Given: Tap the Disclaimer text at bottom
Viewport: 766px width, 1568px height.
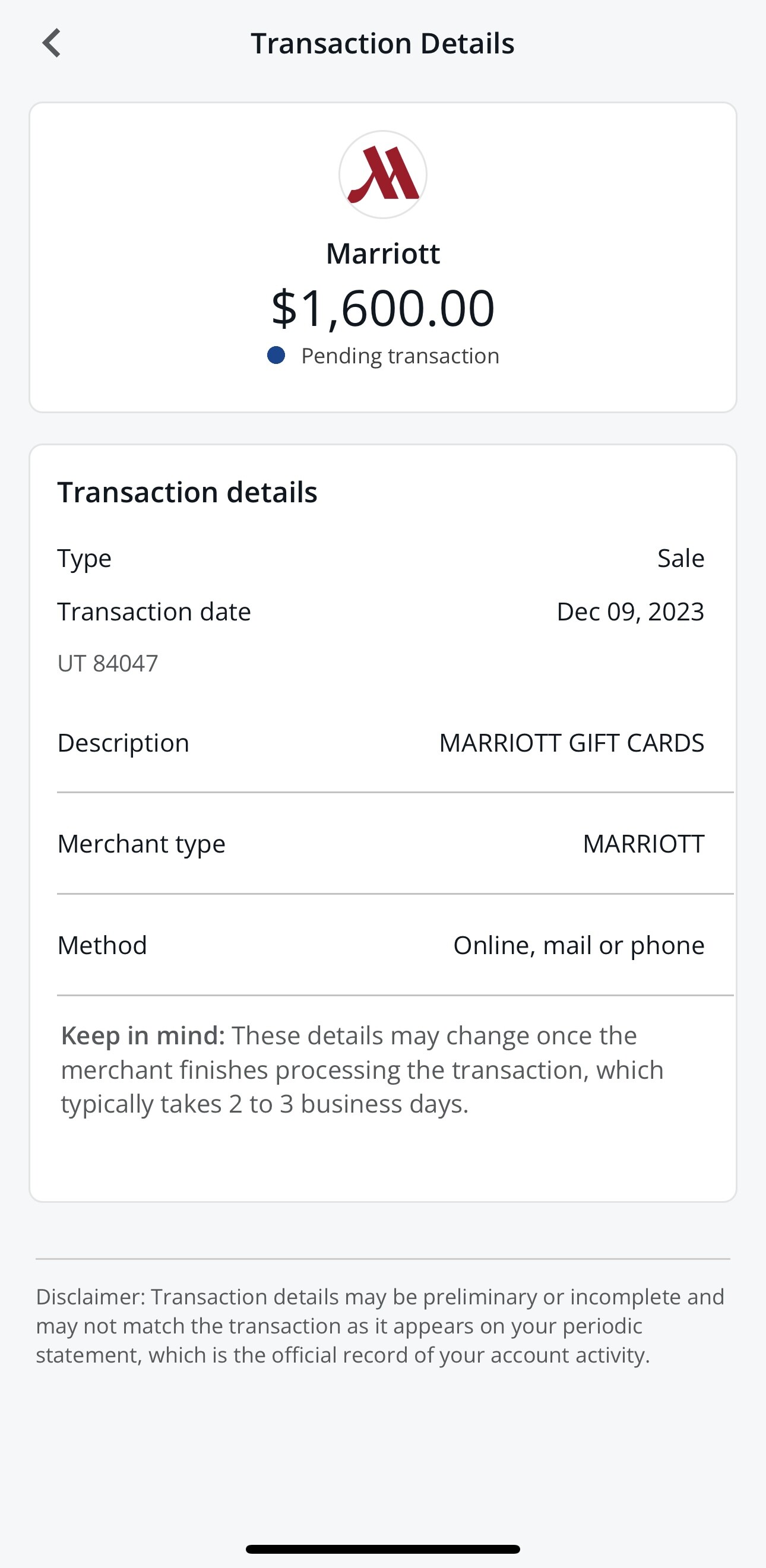Looking at the screenshot, I should point(381,1326).
